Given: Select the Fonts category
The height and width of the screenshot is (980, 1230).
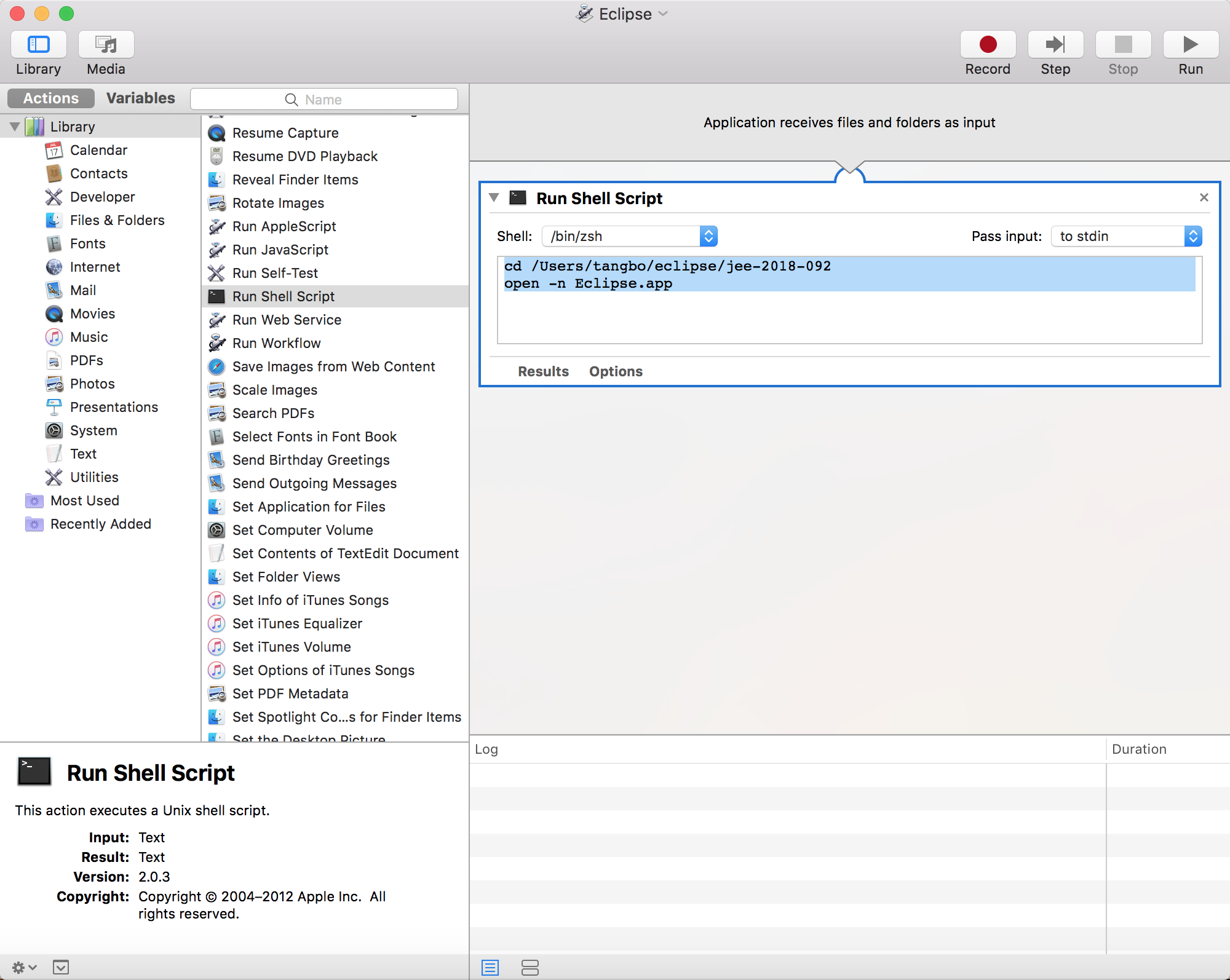Looking at the screenshot, I should point(87,243).
